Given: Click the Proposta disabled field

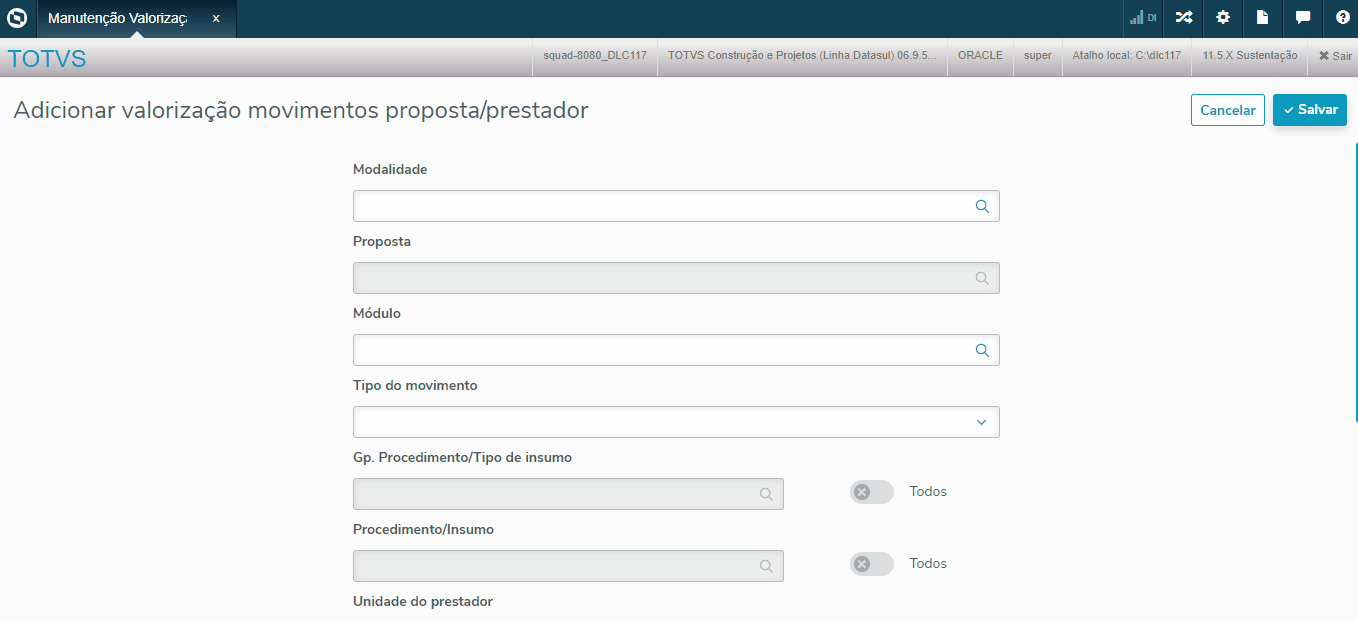Looking at the screenshot, I should 676,278.
